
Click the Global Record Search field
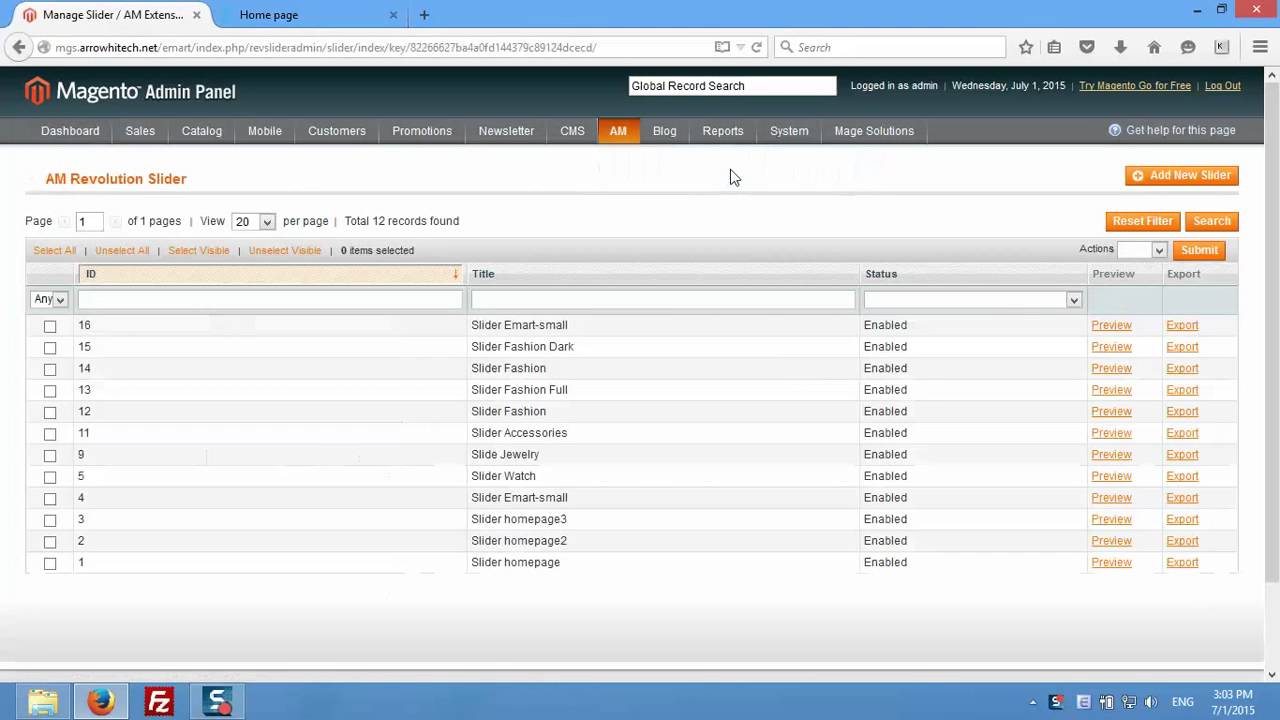click(732, 86)
